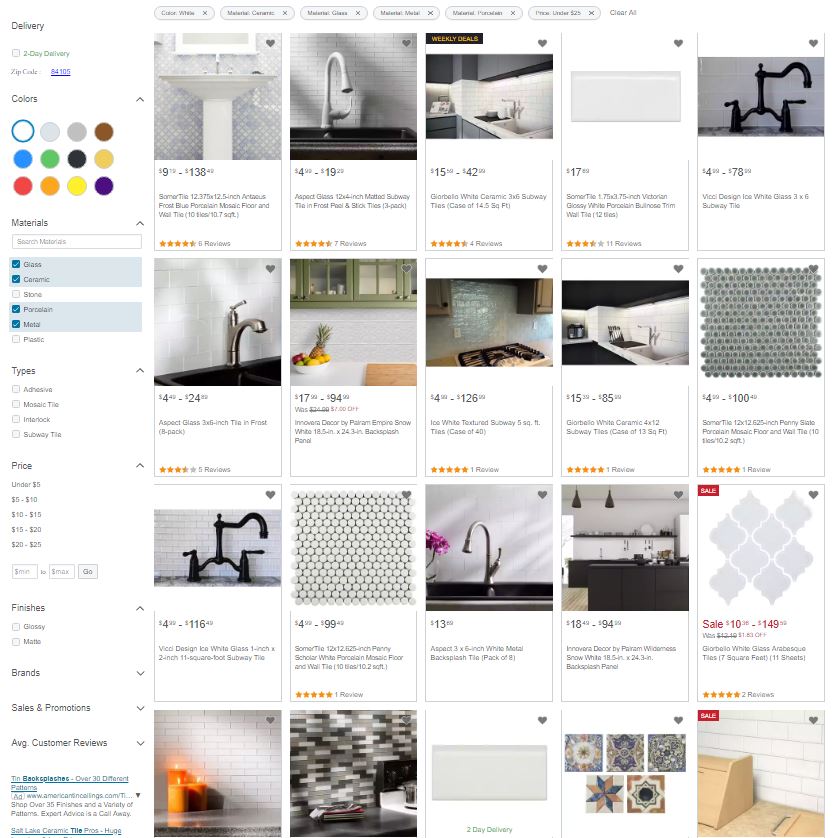Click the Search Materials input field

pos(77,242)
